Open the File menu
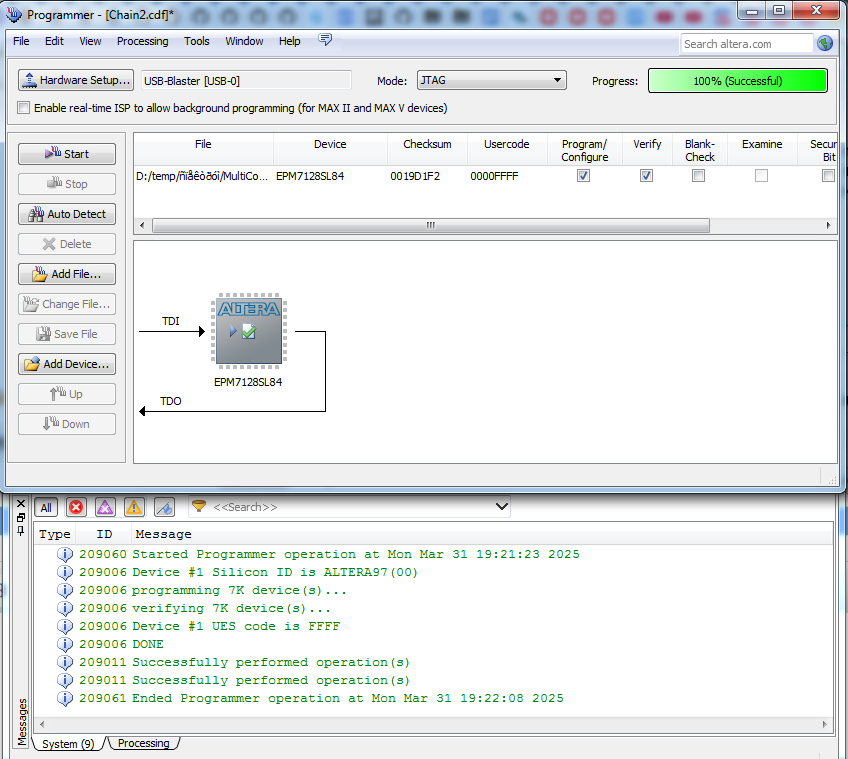 click(21, 41)
